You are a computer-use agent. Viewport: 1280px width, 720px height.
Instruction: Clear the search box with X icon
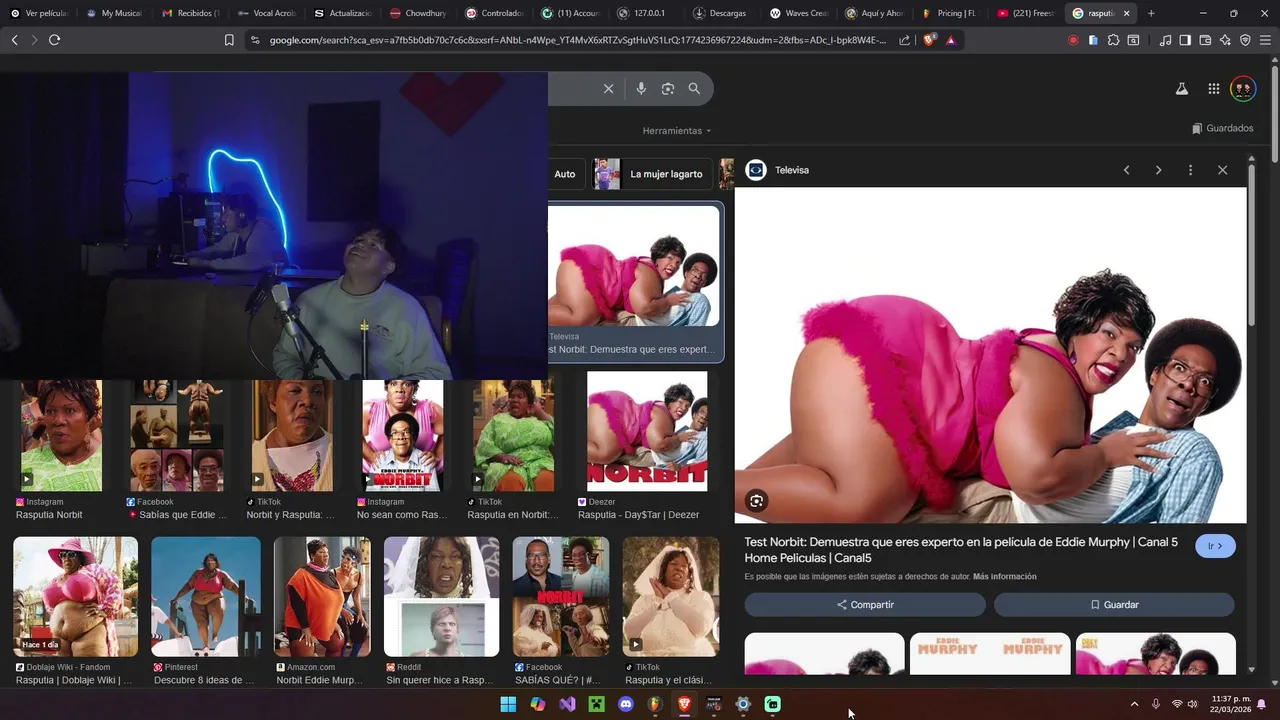pos(608,89)
